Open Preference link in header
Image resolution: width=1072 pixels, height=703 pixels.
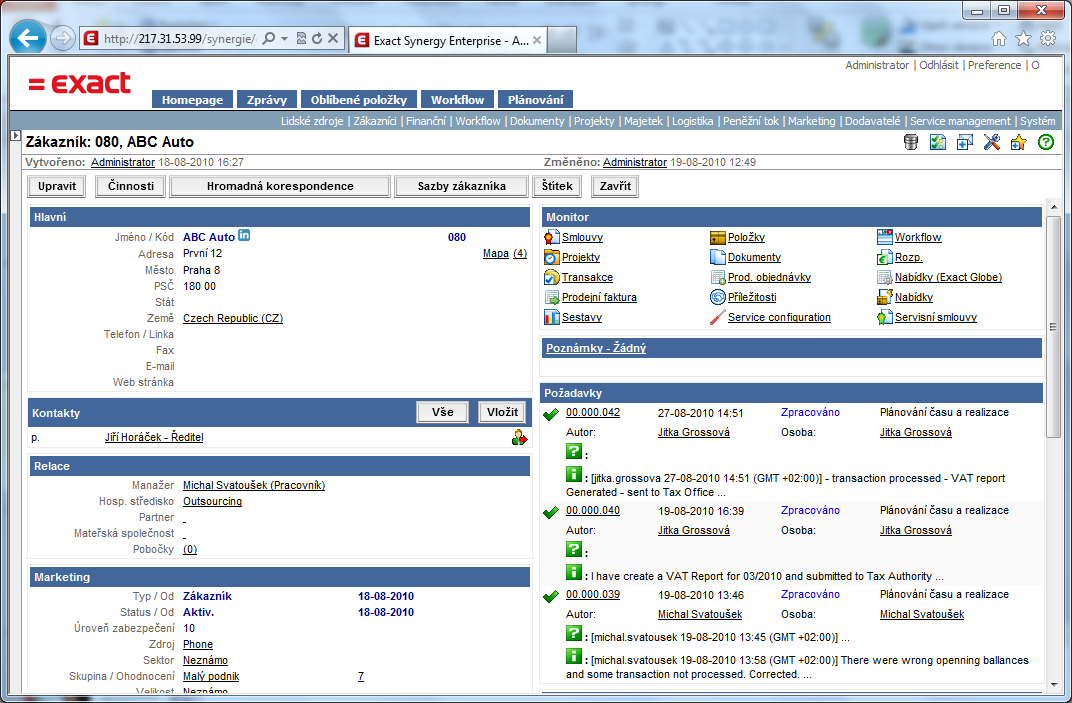point(994,65)
